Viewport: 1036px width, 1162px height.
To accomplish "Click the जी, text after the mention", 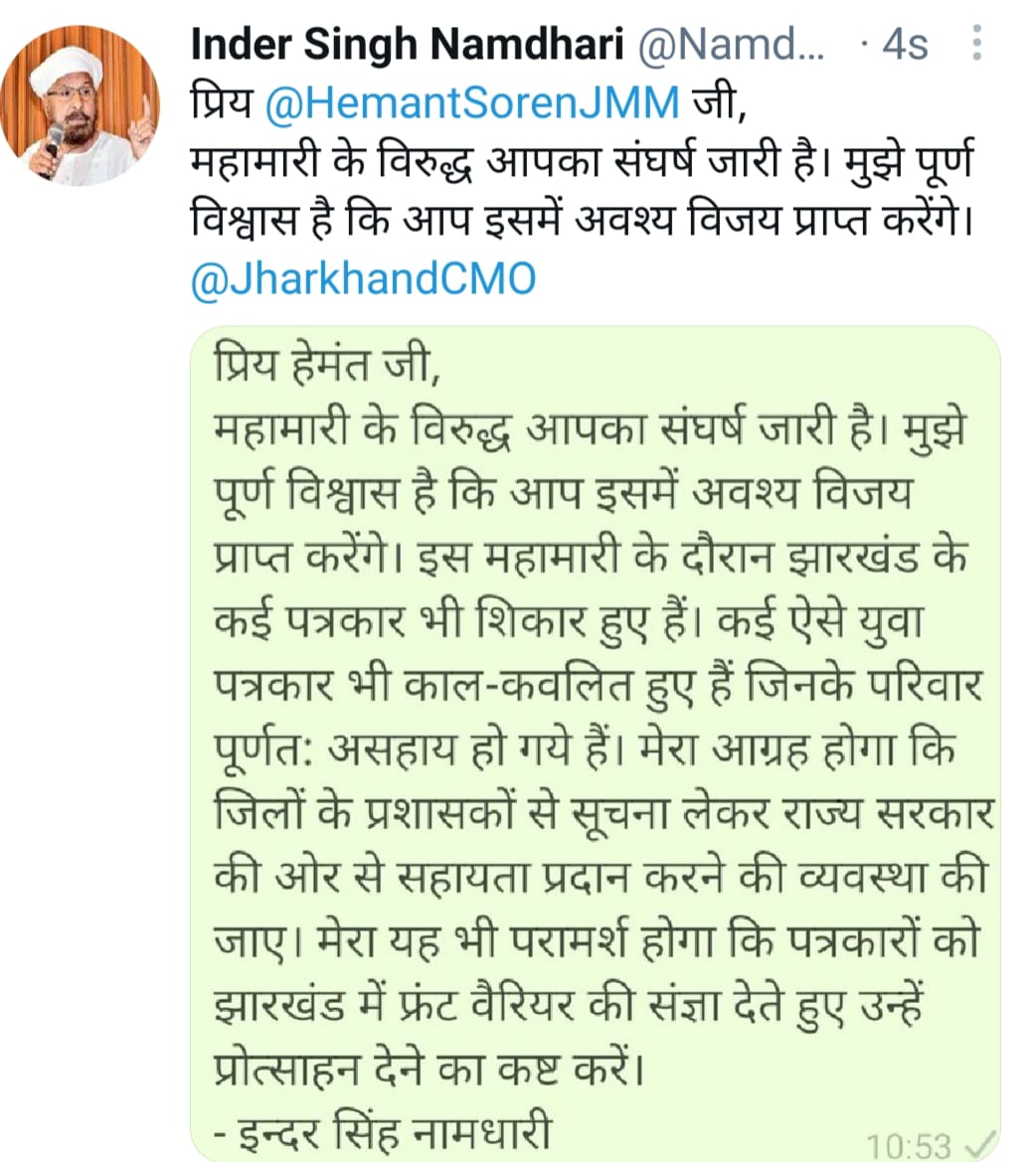I will coord(719,102).
